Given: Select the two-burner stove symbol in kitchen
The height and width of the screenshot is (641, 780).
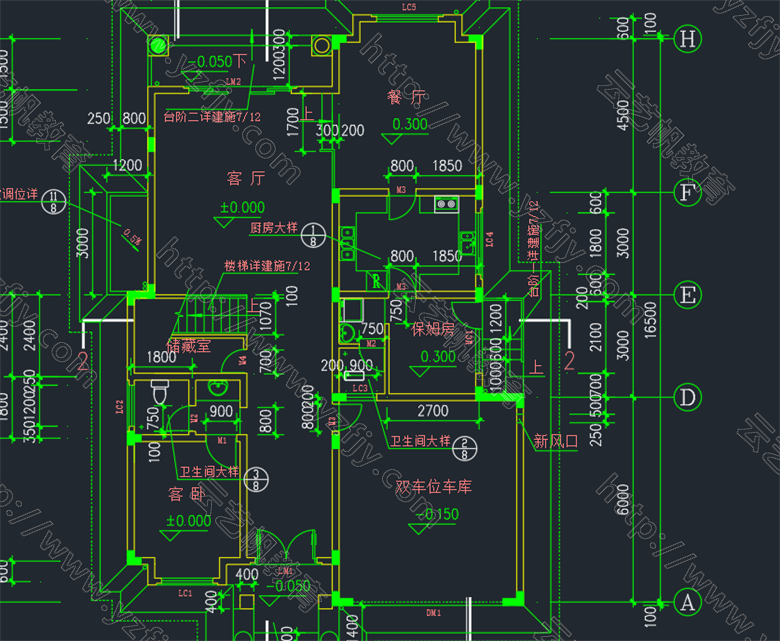Looking at the screenshot, I should point(447,204).
